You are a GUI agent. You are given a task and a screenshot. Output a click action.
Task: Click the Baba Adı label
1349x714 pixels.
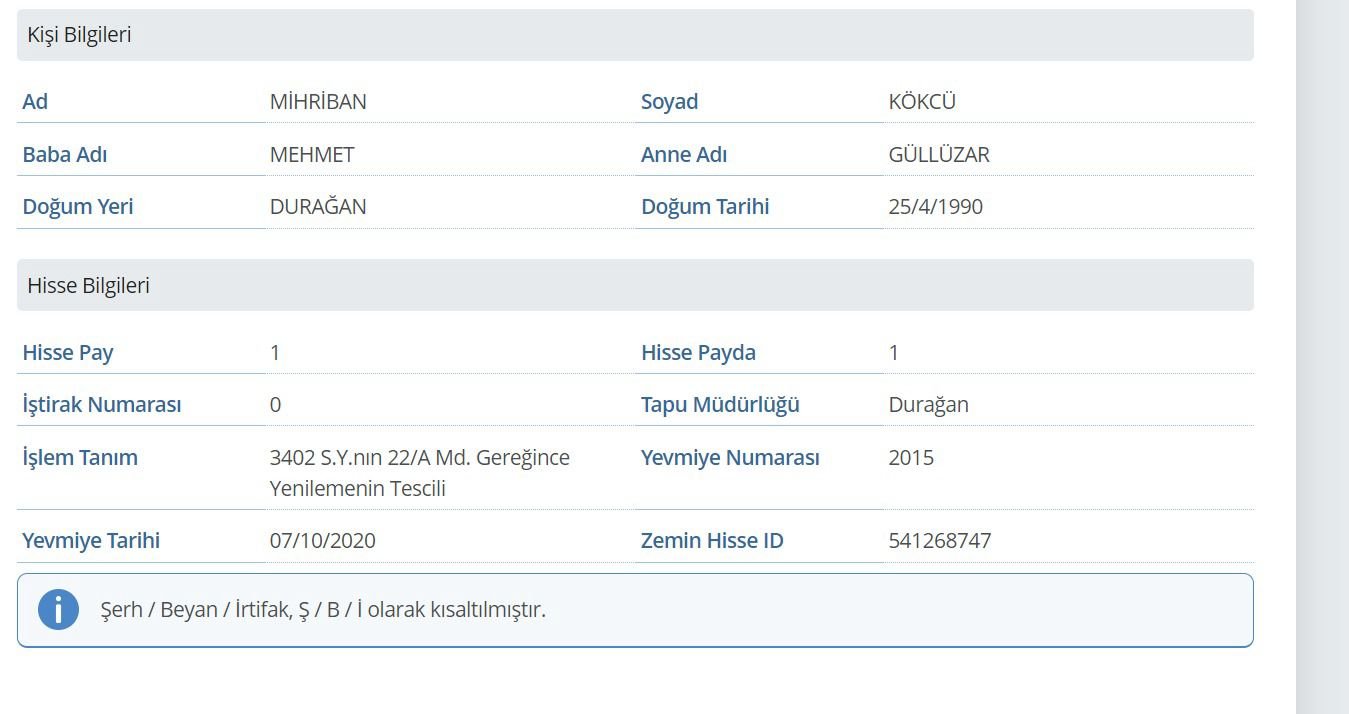click(x=65, y=155)
